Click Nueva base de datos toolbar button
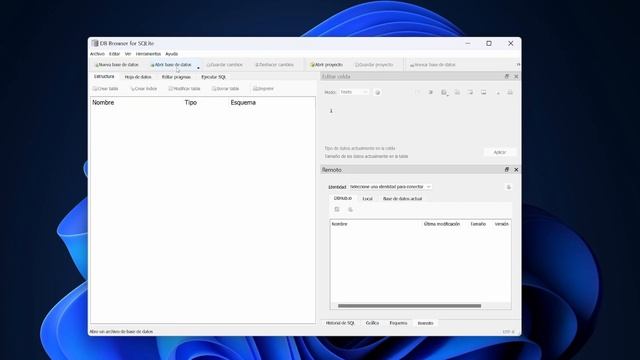Viewport: 640px width, 360px height. point(116,65)
